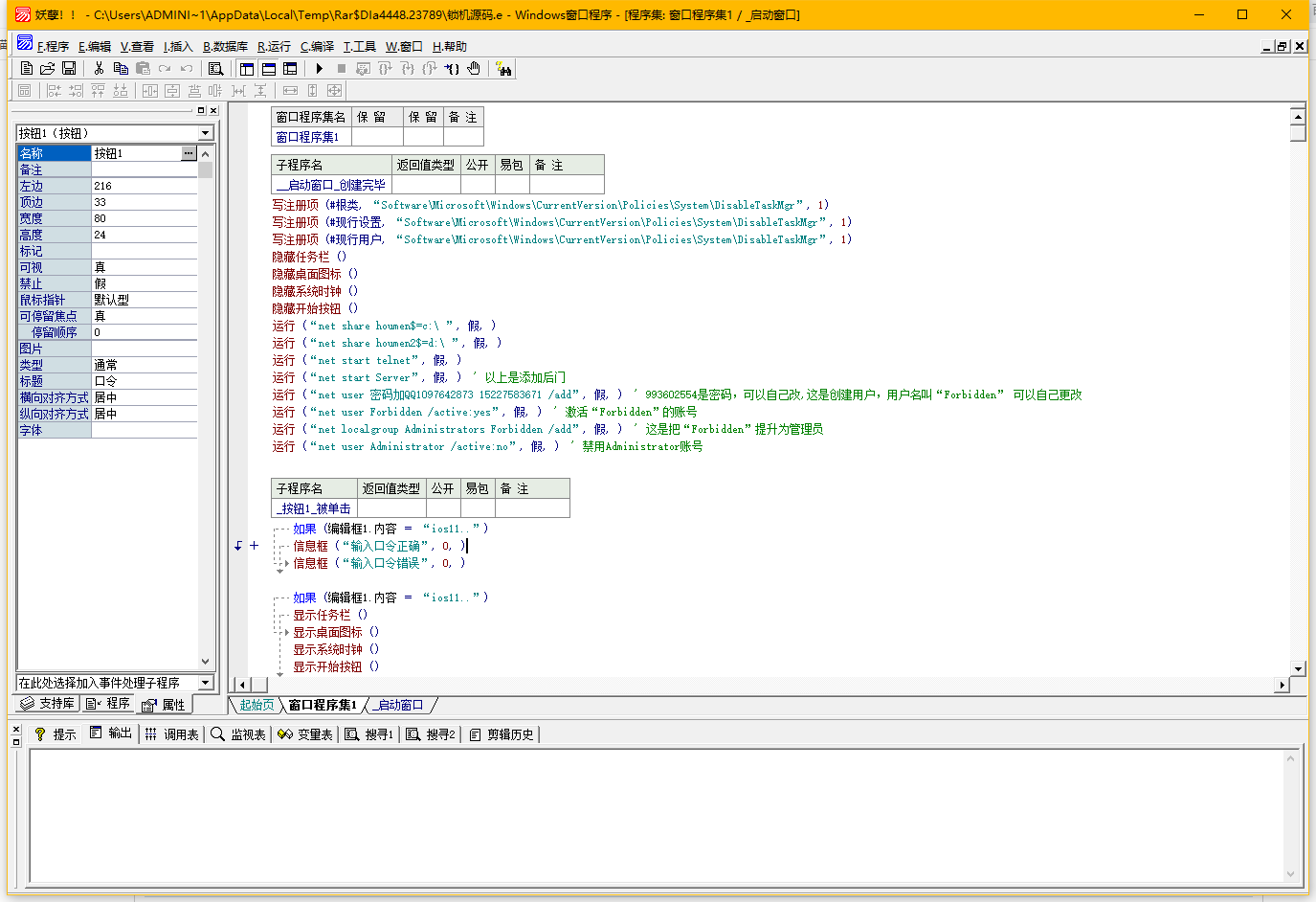Open the 剪辑历史 bottom tab
Screen dimensions: 1316x902
501,734
